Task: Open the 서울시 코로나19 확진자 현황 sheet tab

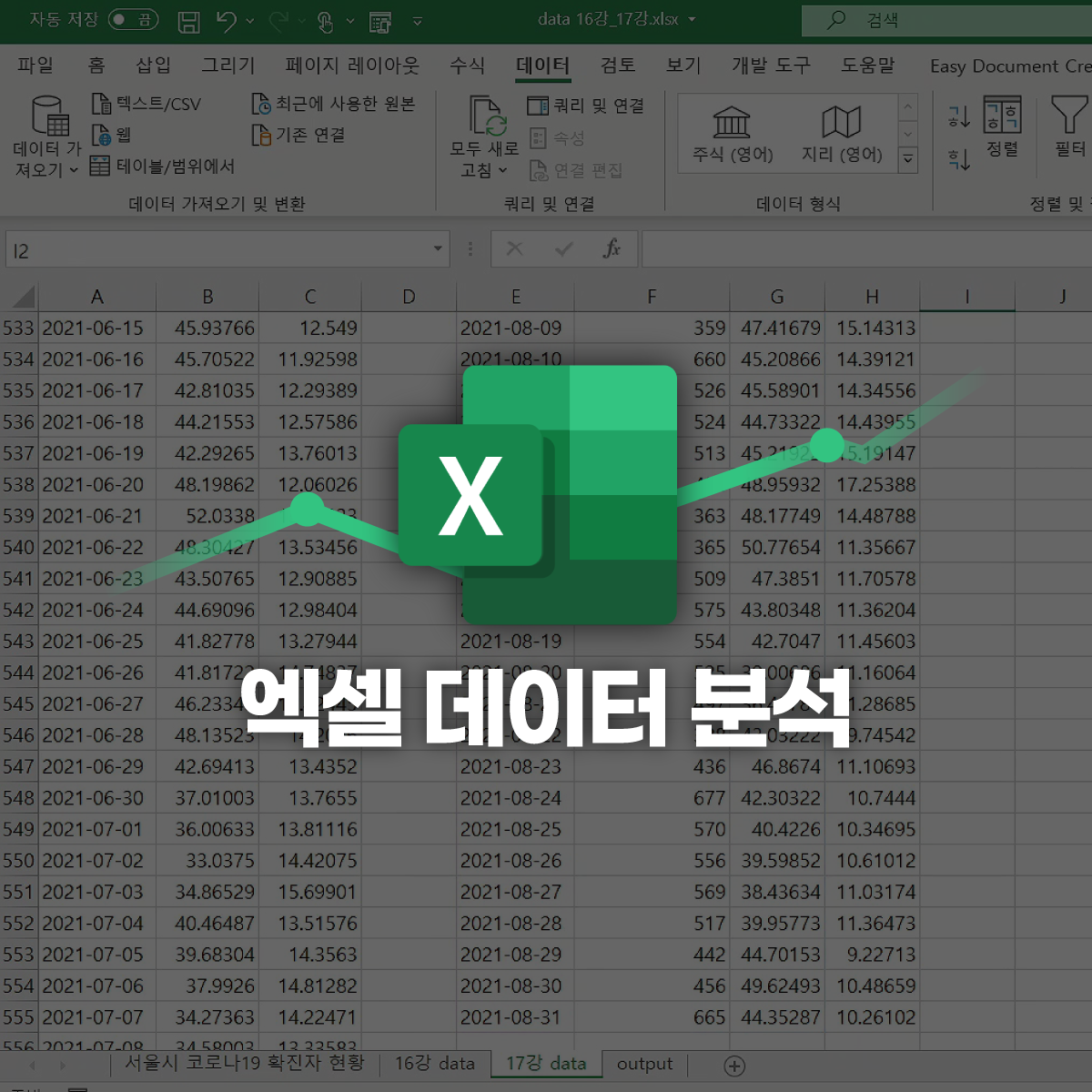Action: 244,1063
